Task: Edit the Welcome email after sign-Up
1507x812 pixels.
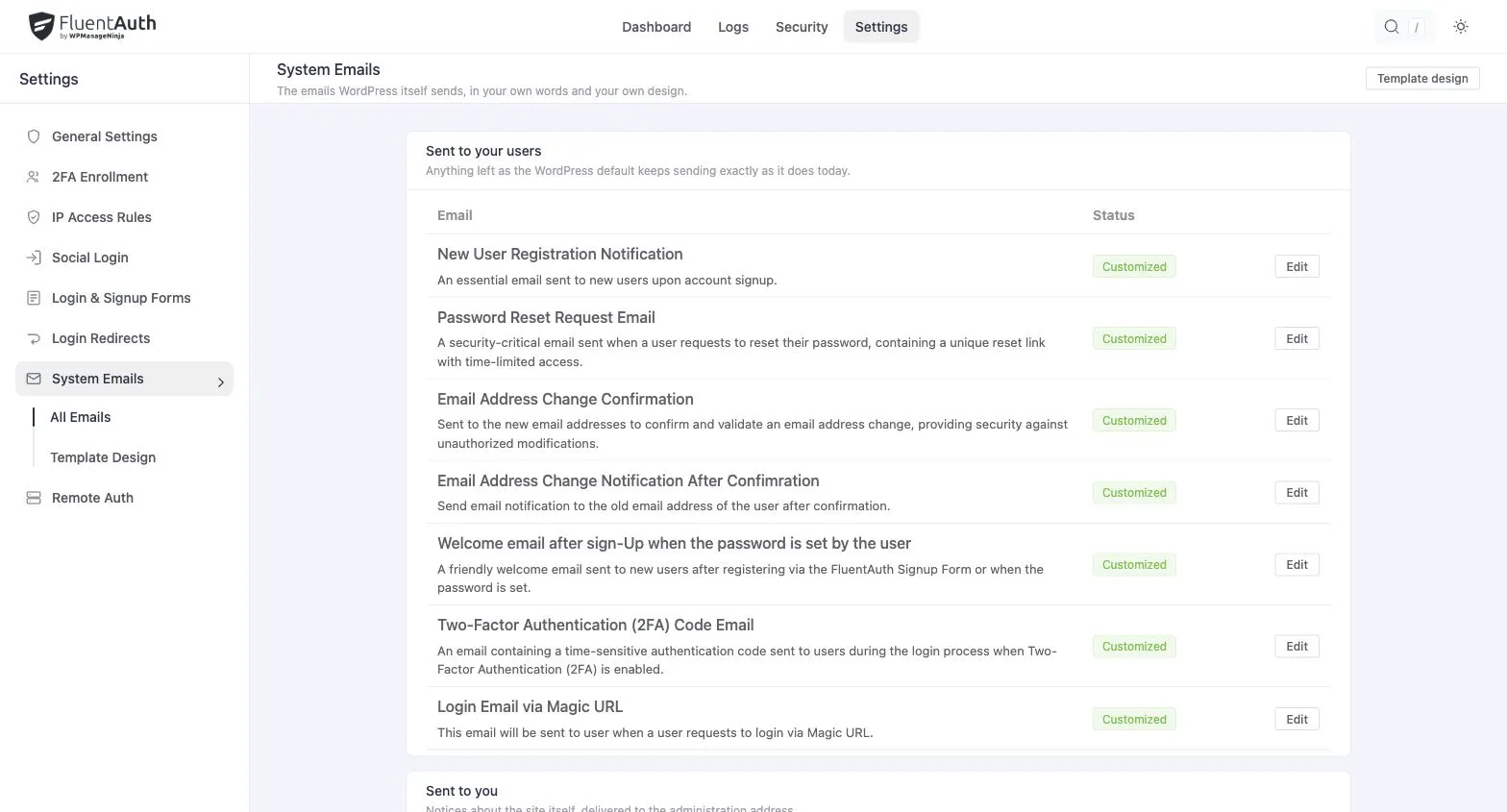Action: tap(1297, 564)
